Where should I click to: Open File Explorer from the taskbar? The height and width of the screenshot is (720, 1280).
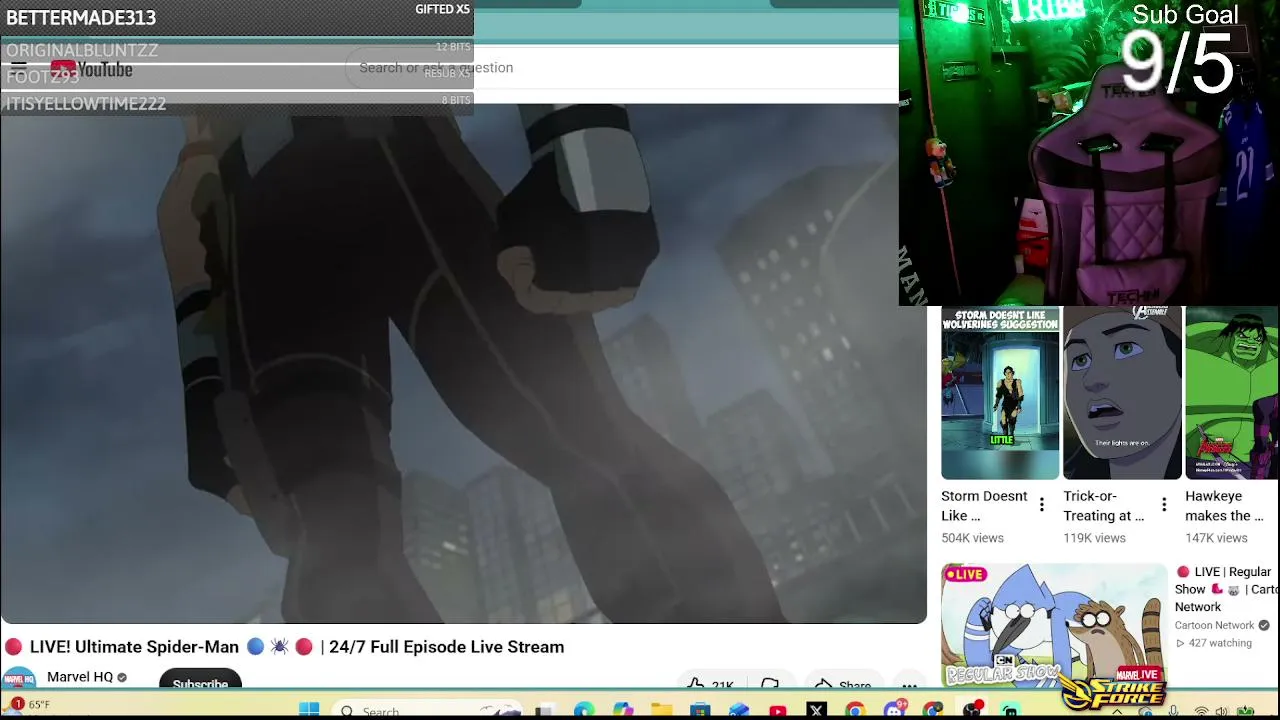click(661, 711)
